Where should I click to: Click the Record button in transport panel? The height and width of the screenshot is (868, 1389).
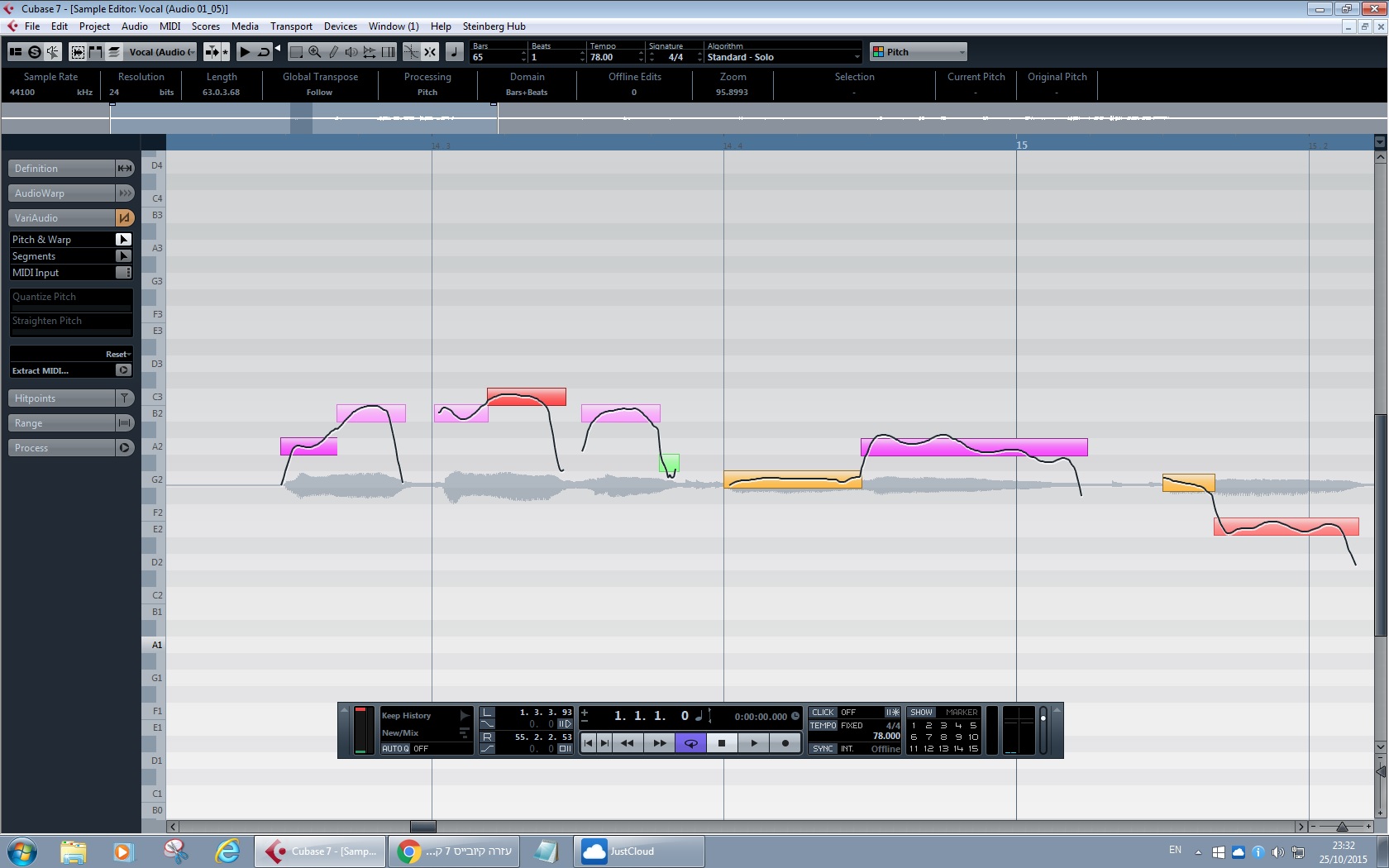(x=785, y=743)
